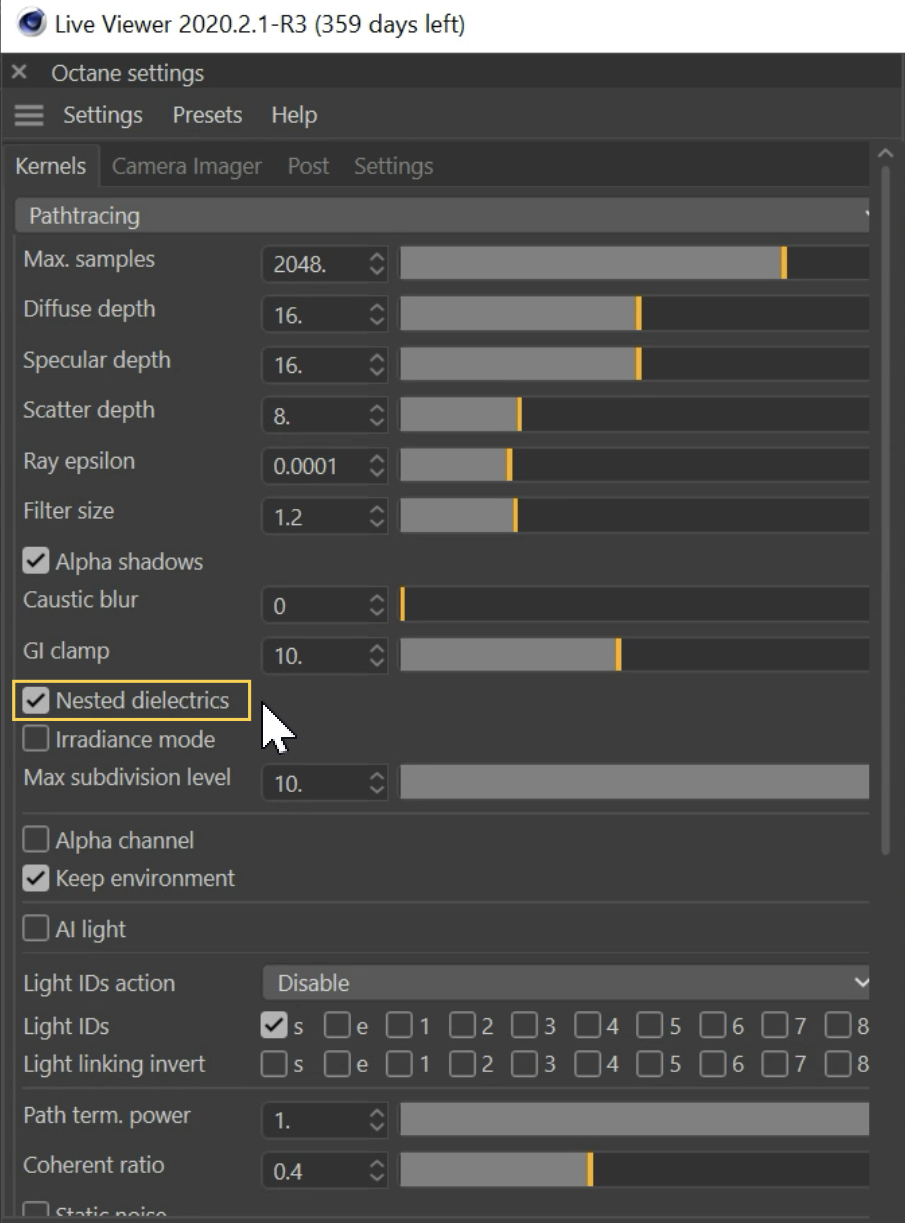Toggle the Alpha shadows checkbox
905x1223 pixels.
[x=36, y=562]
